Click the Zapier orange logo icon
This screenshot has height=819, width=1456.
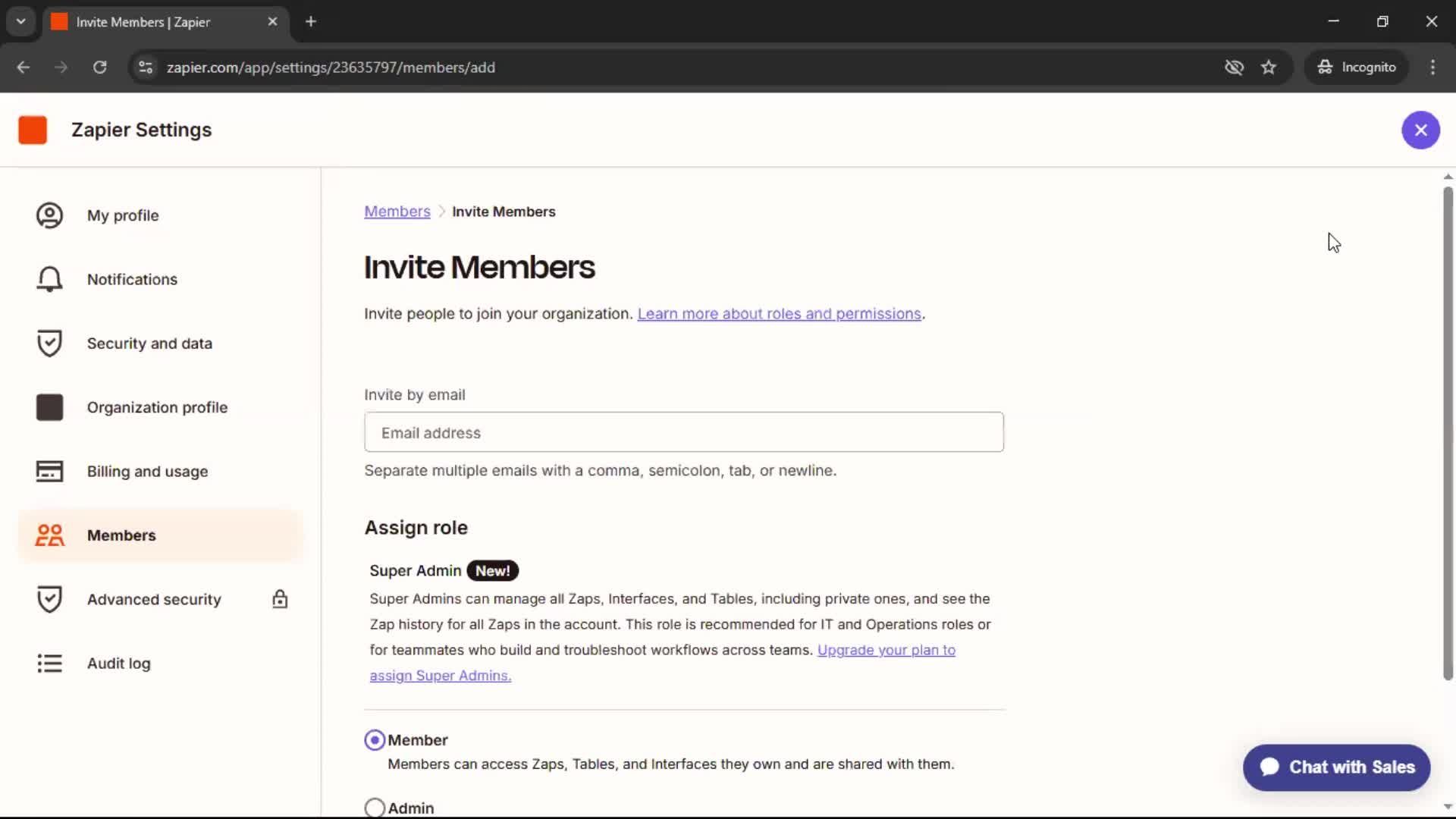point(33,130)
